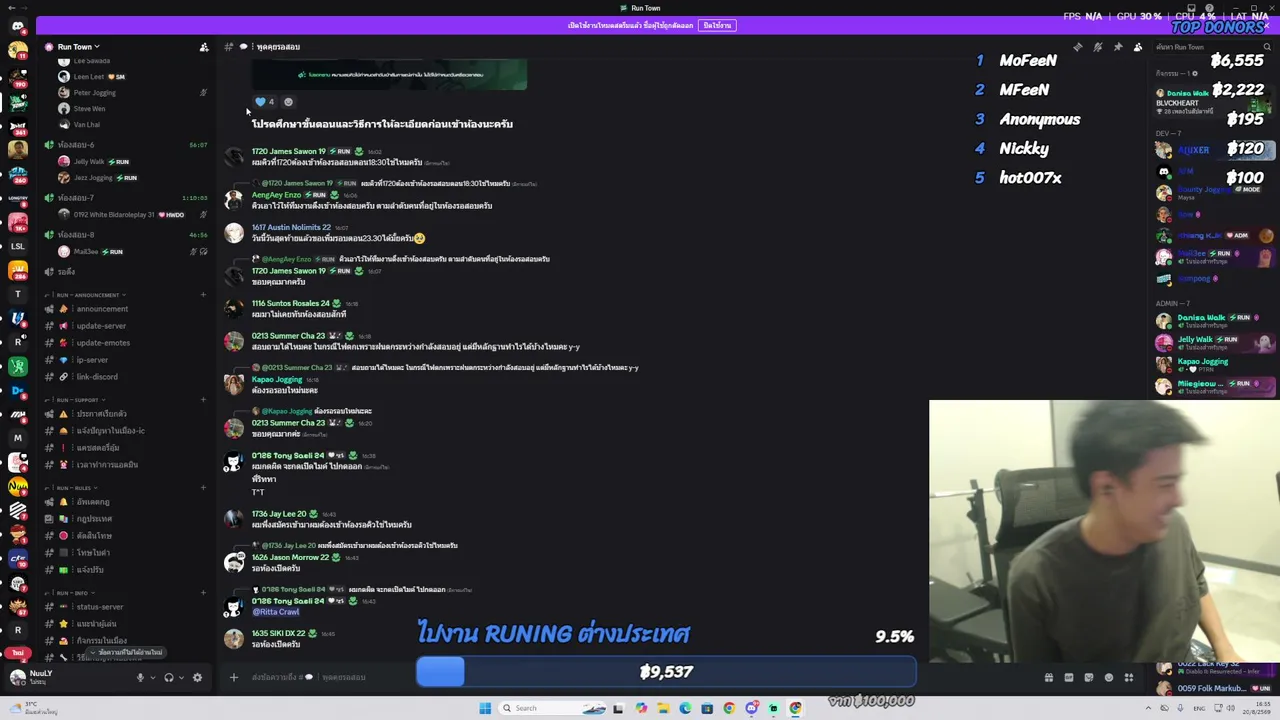
Task: Click NuuLY user avatar in user panel
Action: coord(17,677)
